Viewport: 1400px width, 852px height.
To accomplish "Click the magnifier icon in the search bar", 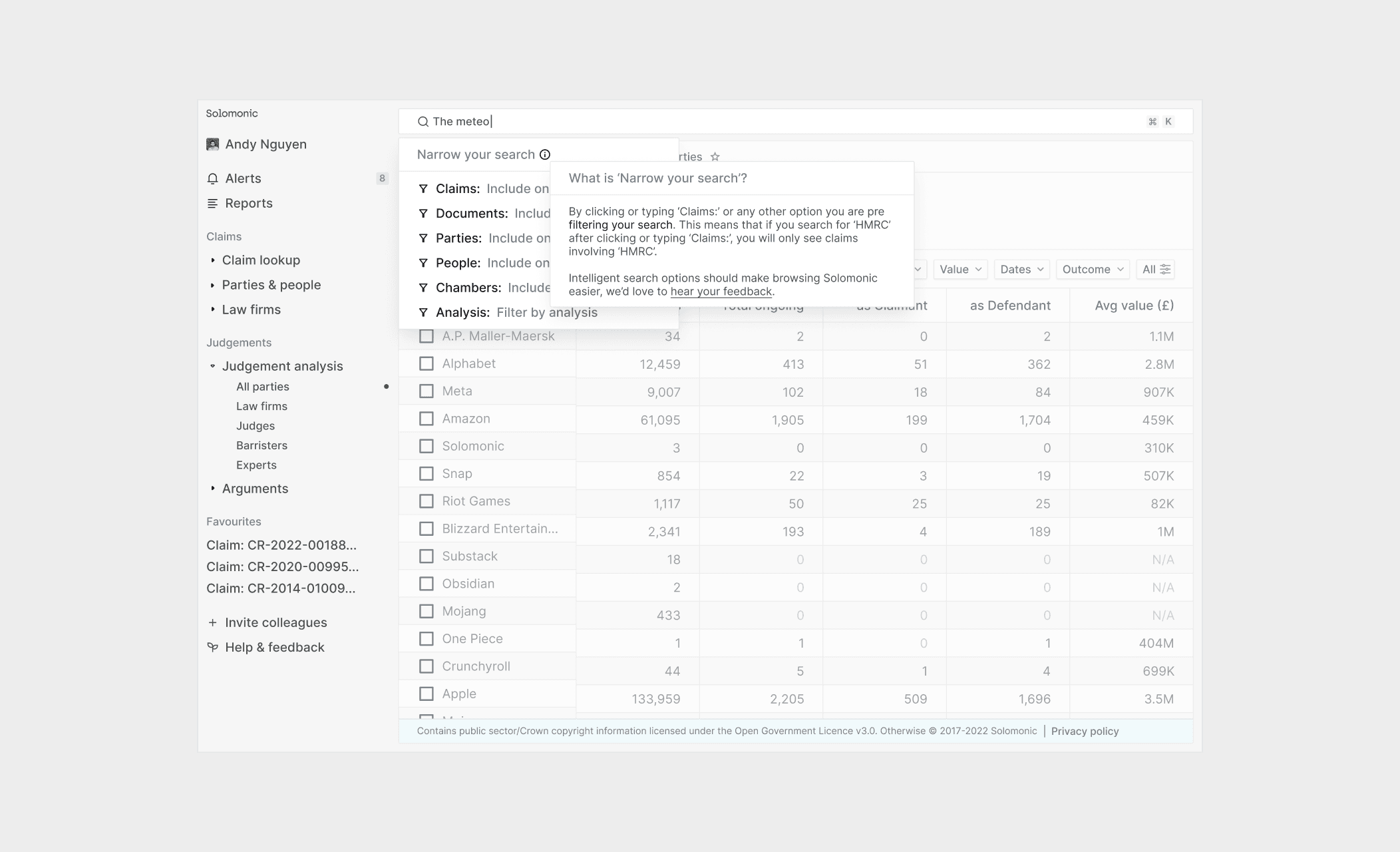I will tap(423, 122).
